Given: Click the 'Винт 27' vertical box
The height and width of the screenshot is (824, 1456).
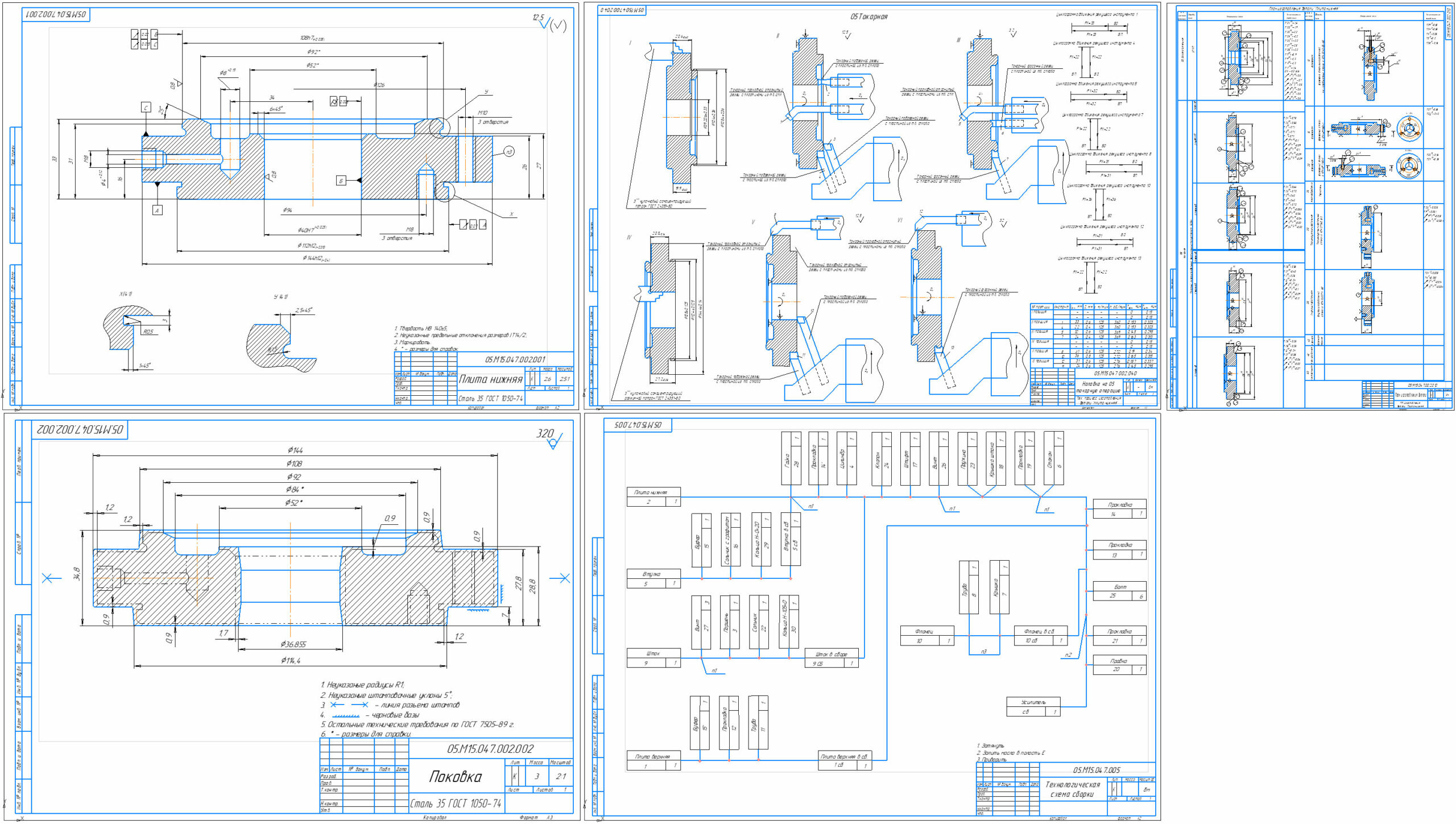Looking at the screenshot, I should [x=701, y=622].
